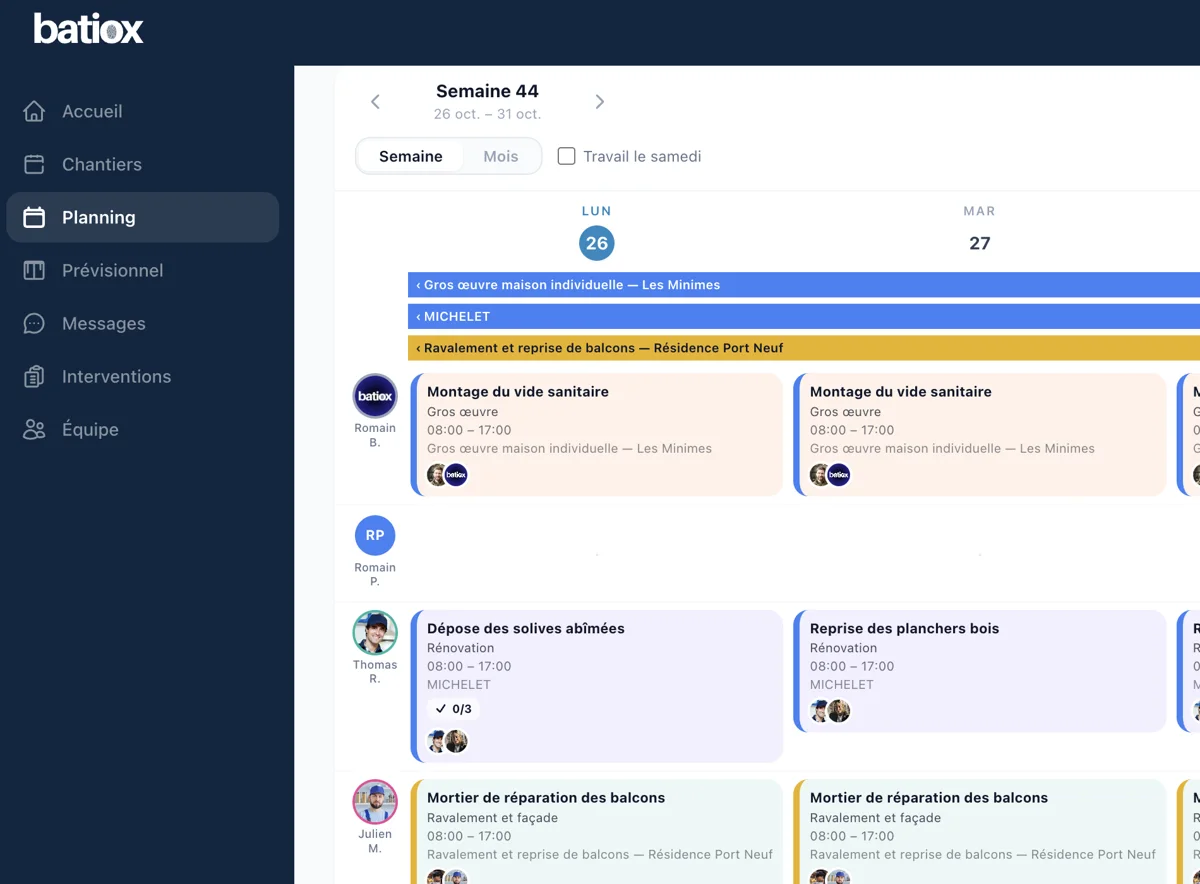Open Équipe in the sidebar
Image resolution: width=1200 pixels, height=884 pixels.
coord(143,429)
